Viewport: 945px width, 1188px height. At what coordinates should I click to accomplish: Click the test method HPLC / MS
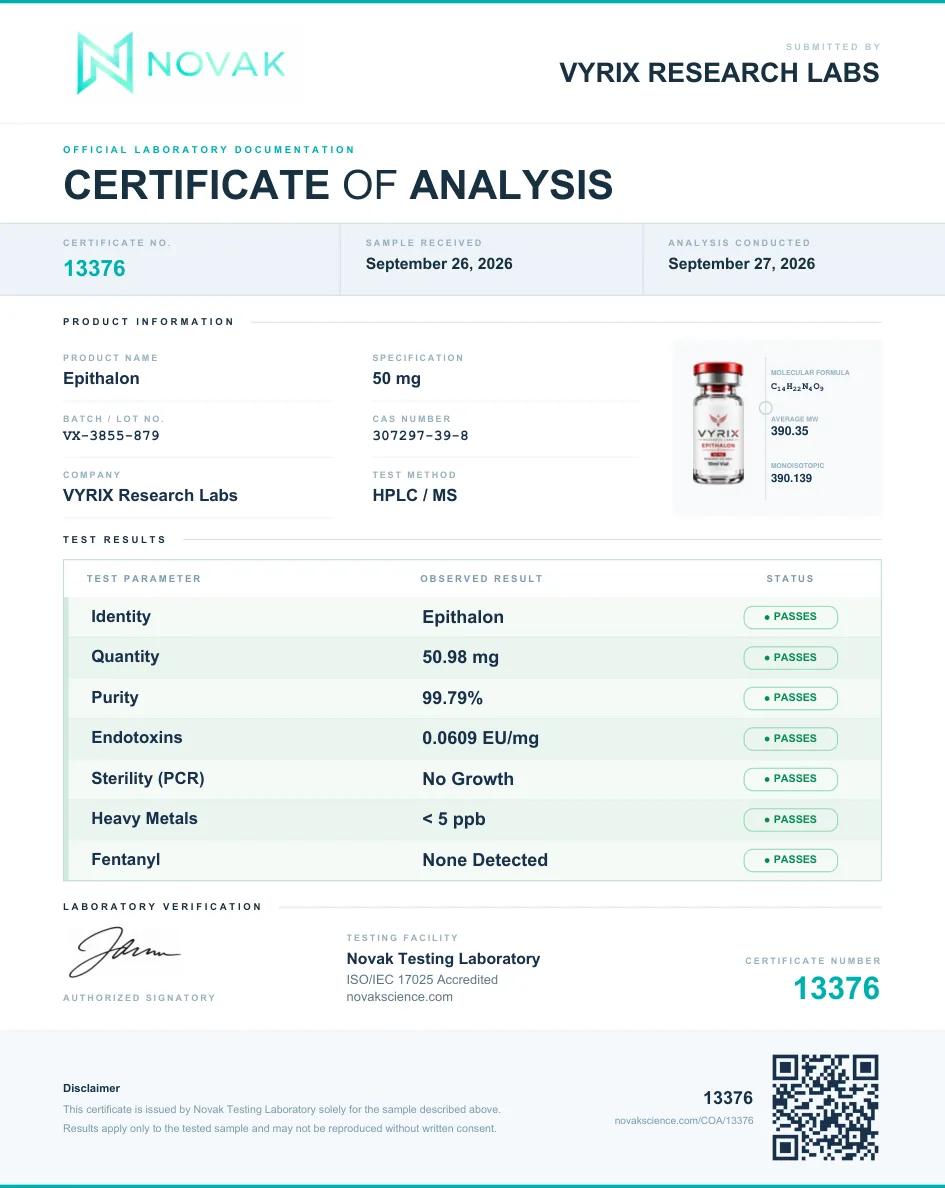(x=415, y=496)
